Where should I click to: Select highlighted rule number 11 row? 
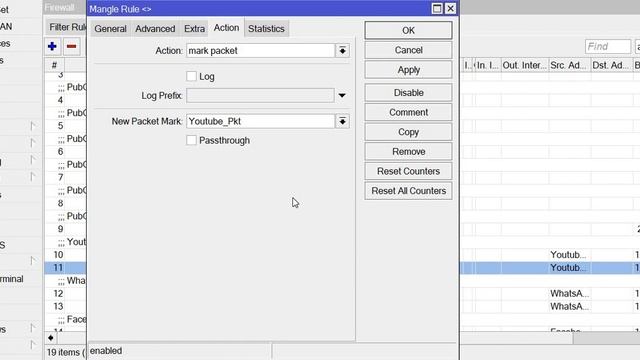pyautogui.click(x=65, y=268)
